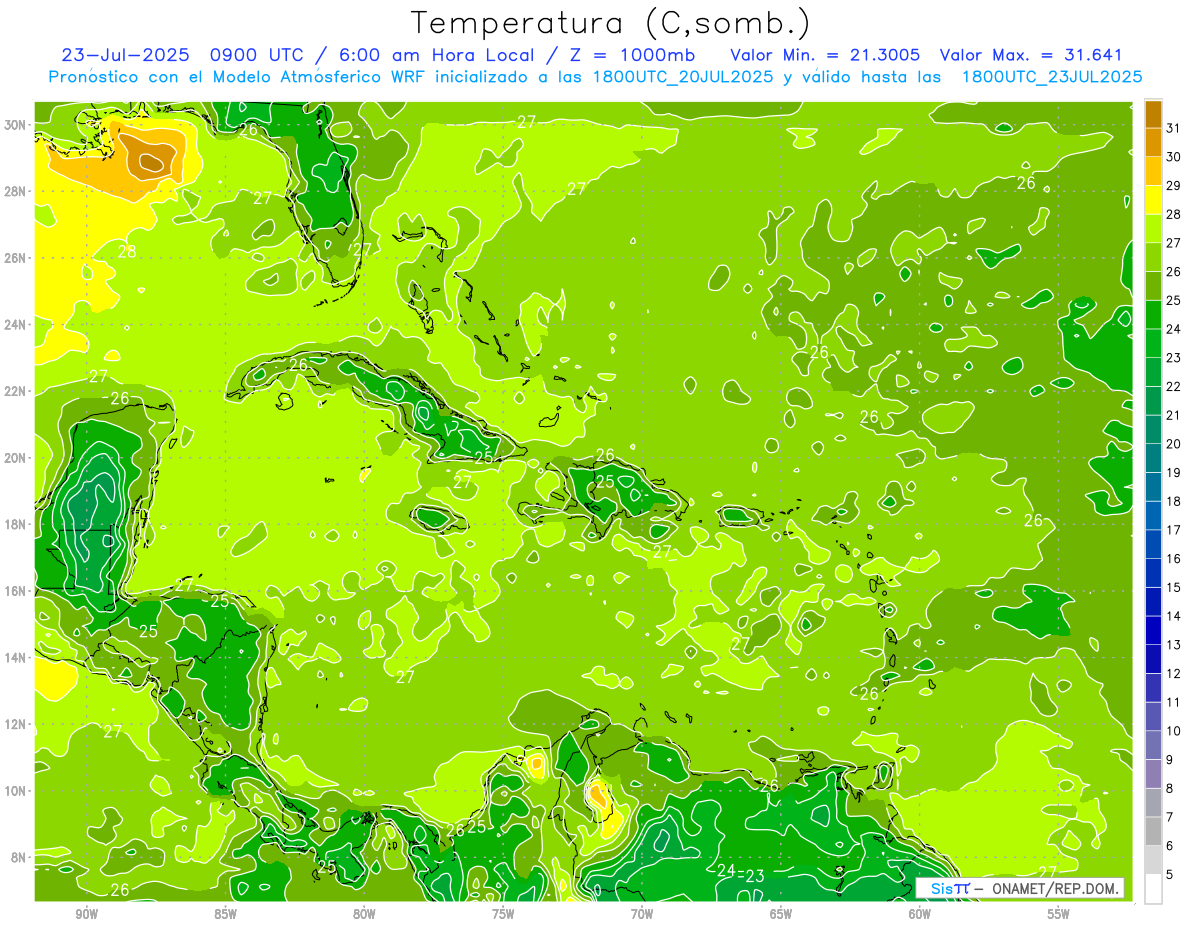
Task: Click the latitude axis label '28N'
Action: (x=16, y=191)
